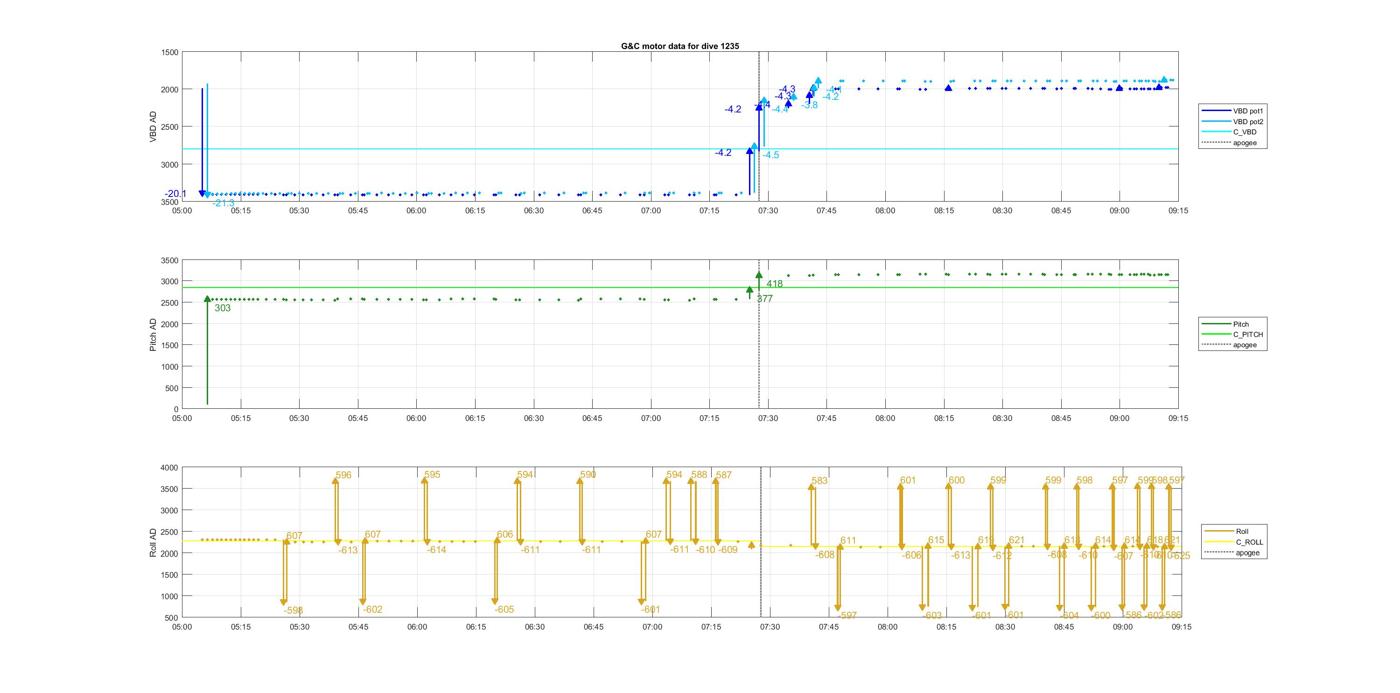Viewport: 1400px width, 693px height.
Task: Click the '1500' y-axis tick of VBD plot
Action: [x=171, y=52]
